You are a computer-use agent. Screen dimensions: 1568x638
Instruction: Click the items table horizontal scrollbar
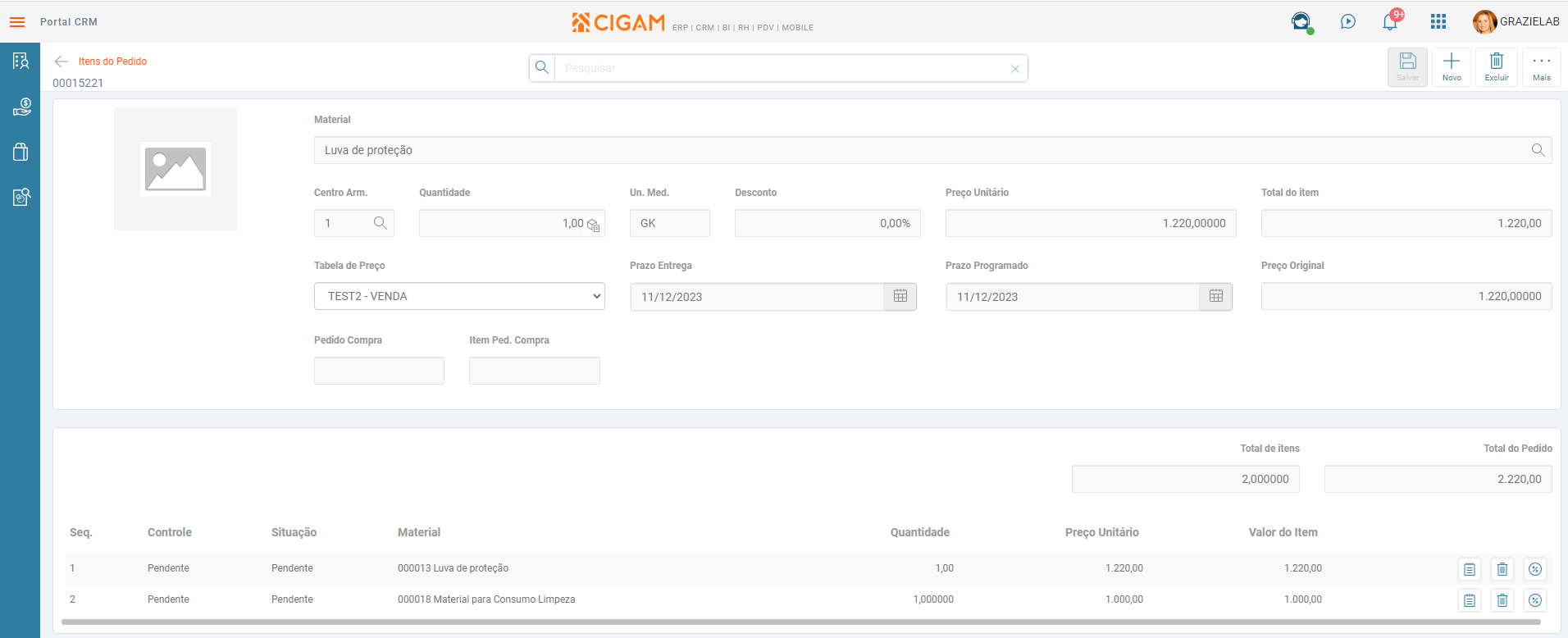(x=800, y=622)
